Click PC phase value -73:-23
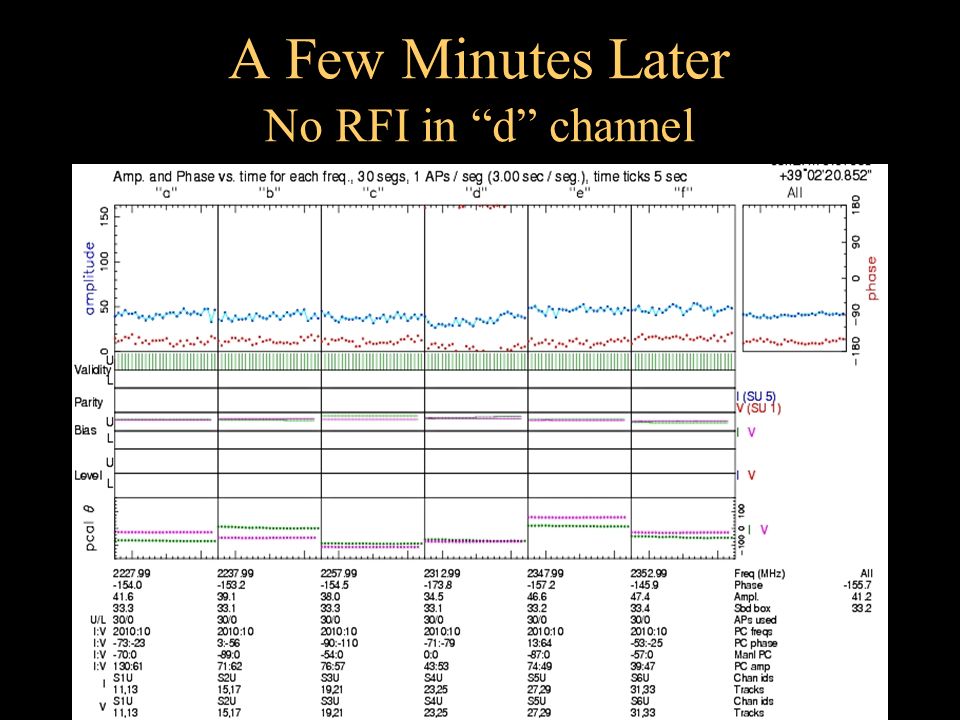Viewport: 960px width, 720px height. 129,643
